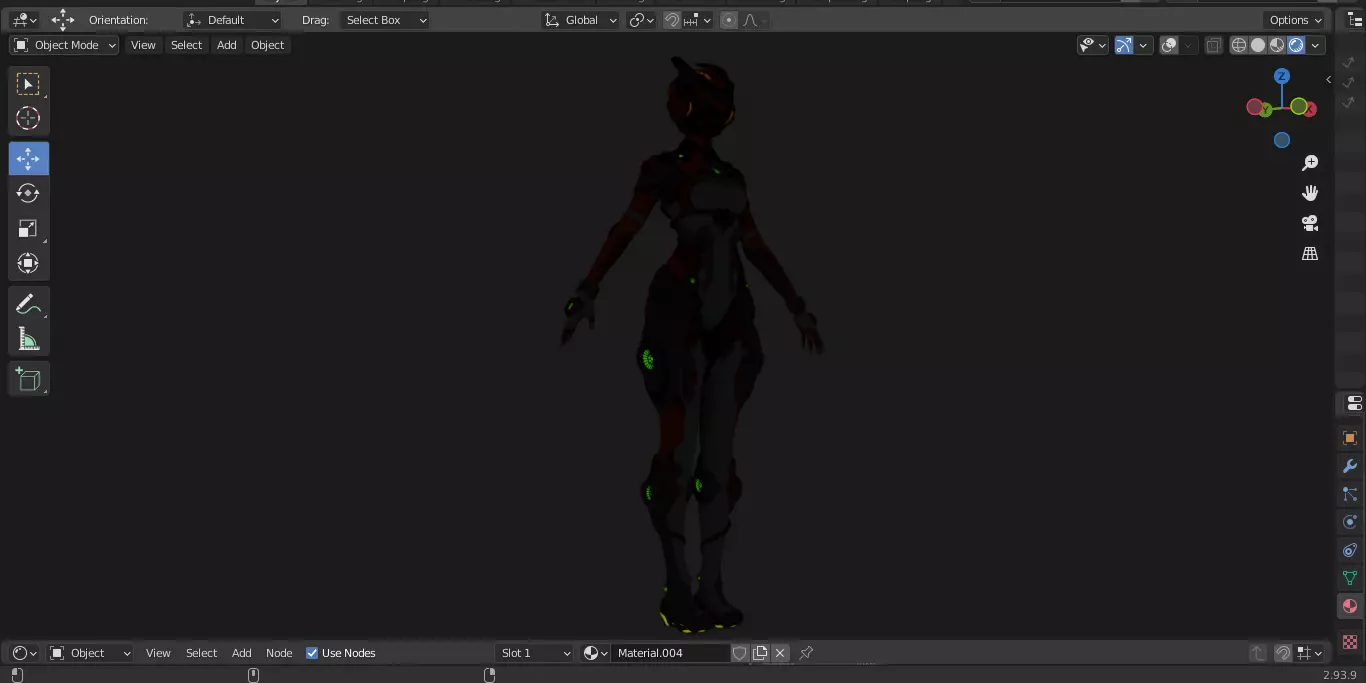Open node editor snap element dropdown
Screen dimensions: 1366x683
coord(1309,653)
